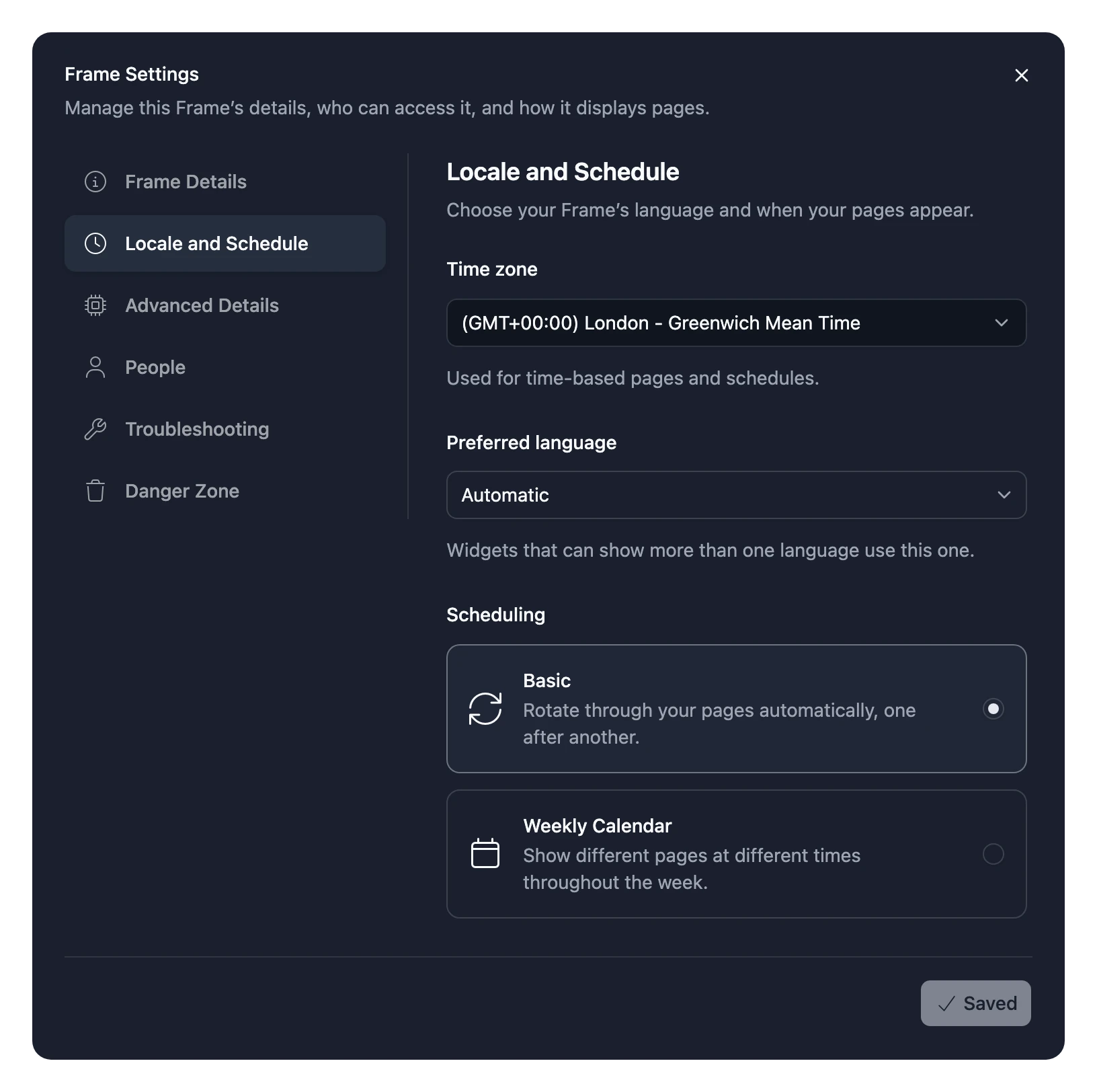Click 'Used for time-based pages and schedules.' text
This screenshot has height=1092, width=1097.
(633, 378)
